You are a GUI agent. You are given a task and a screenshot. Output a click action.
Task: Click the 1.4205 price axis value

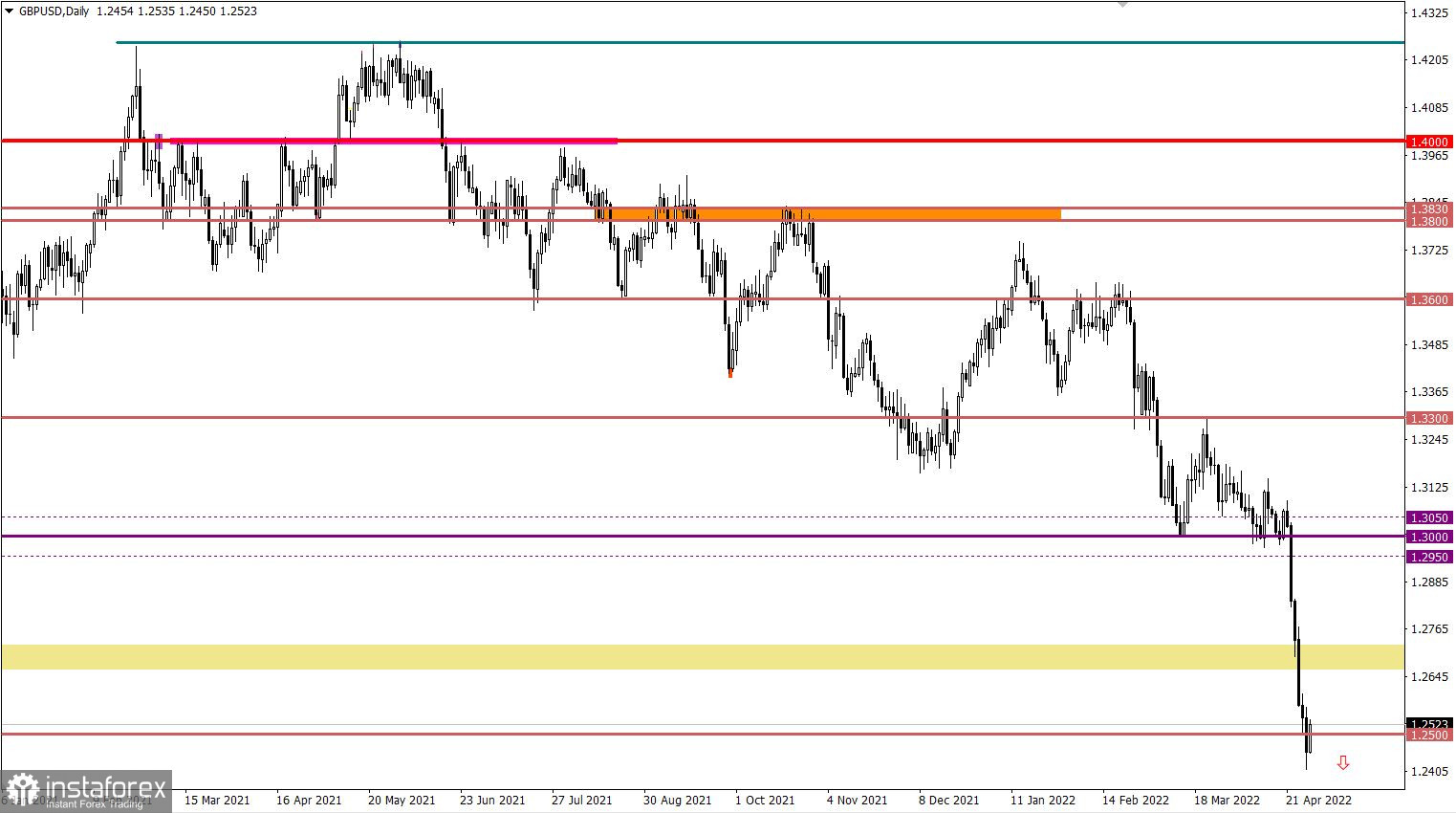coord(1429,60)
